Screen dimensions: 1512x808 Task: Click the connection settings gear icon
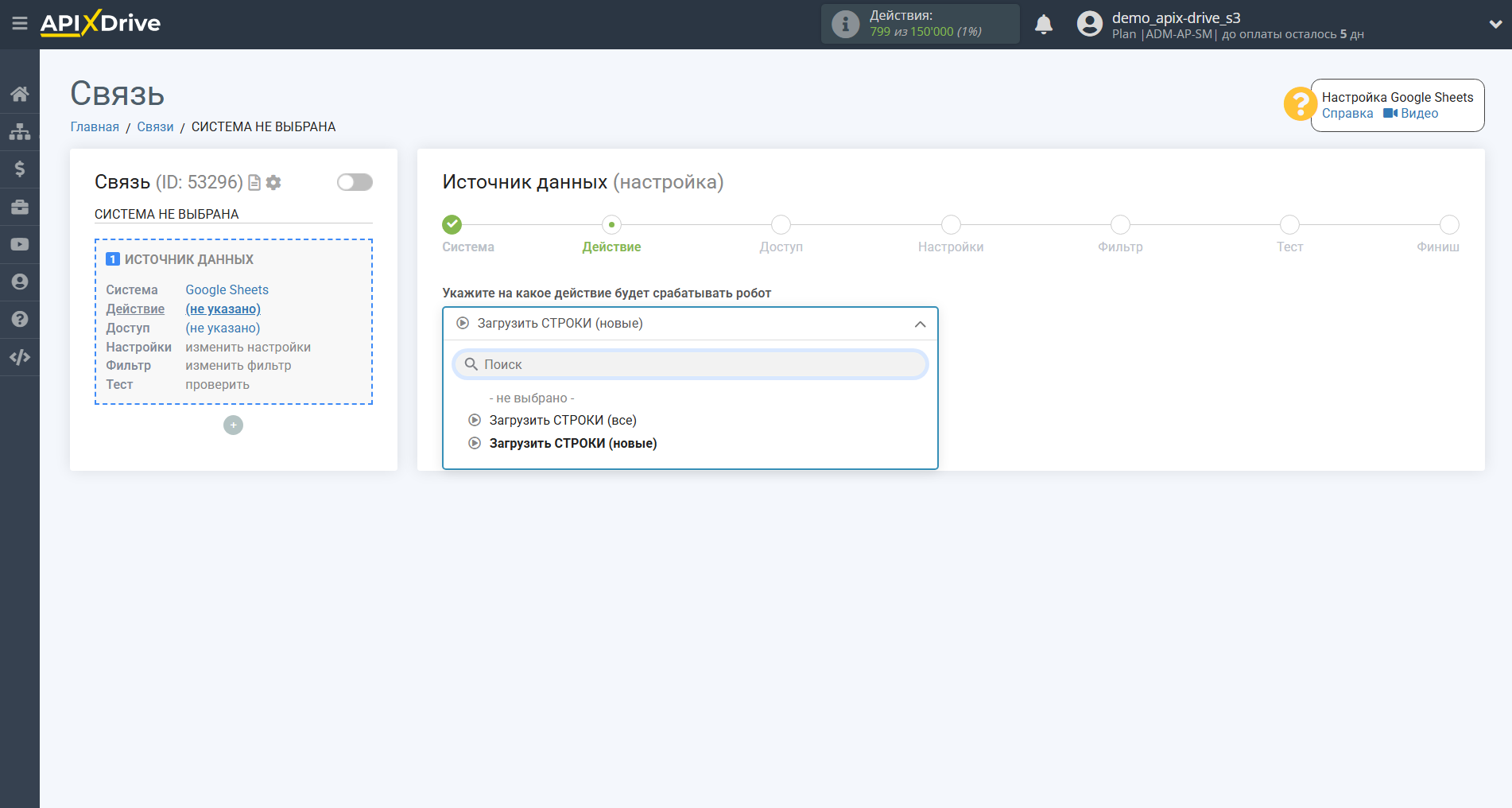[x=273, y=182]
